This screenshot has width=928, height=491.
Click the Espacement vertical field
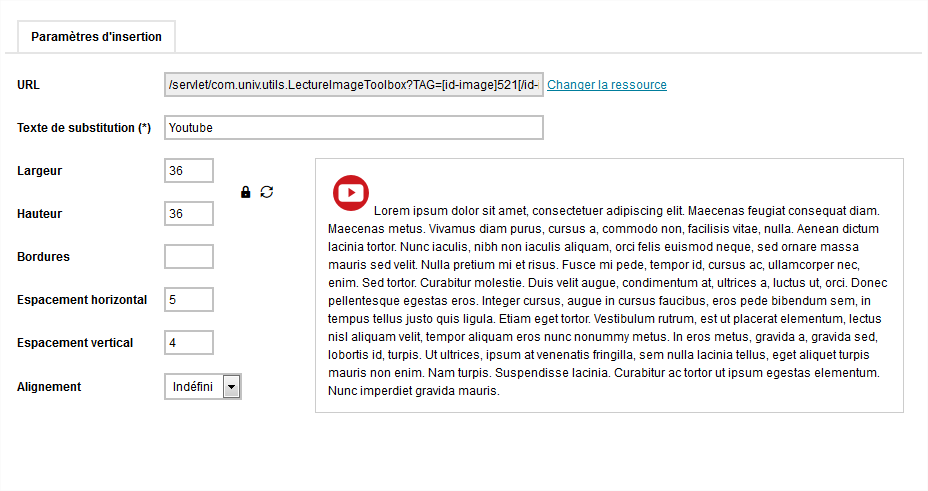[189, 343]
